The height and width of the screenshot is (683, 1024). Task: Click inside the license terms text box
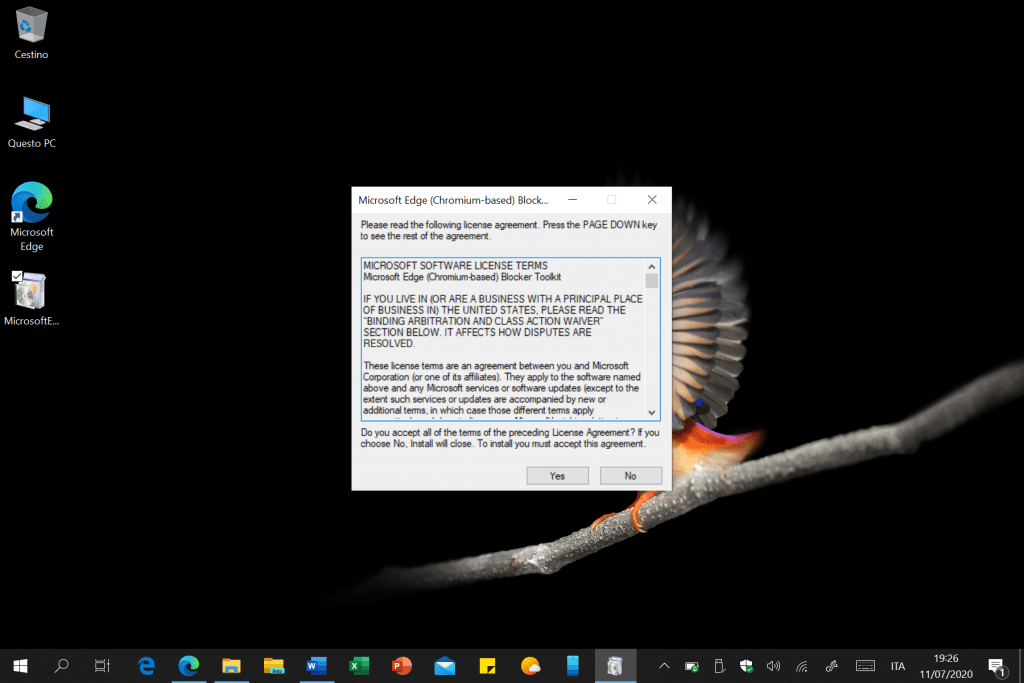(x=502, y=338)
